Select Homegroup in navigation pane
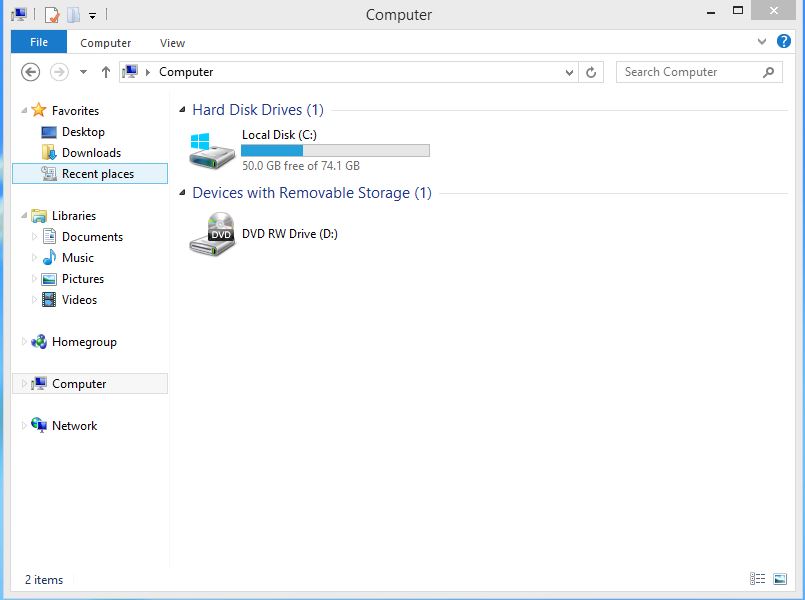Screen dimensions: 805x600 tap(84, 342)
